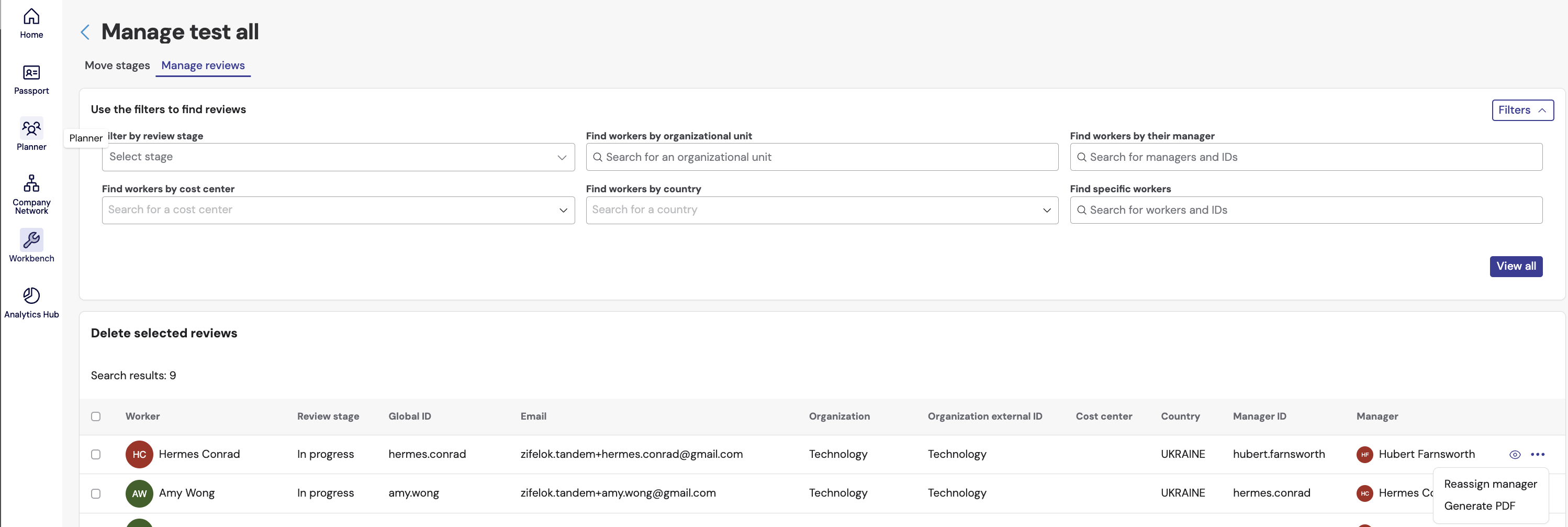Click the eye icon in Hermes Conrad row
This screenshot has height=527, width=1568.
[x=1515, y=455]
